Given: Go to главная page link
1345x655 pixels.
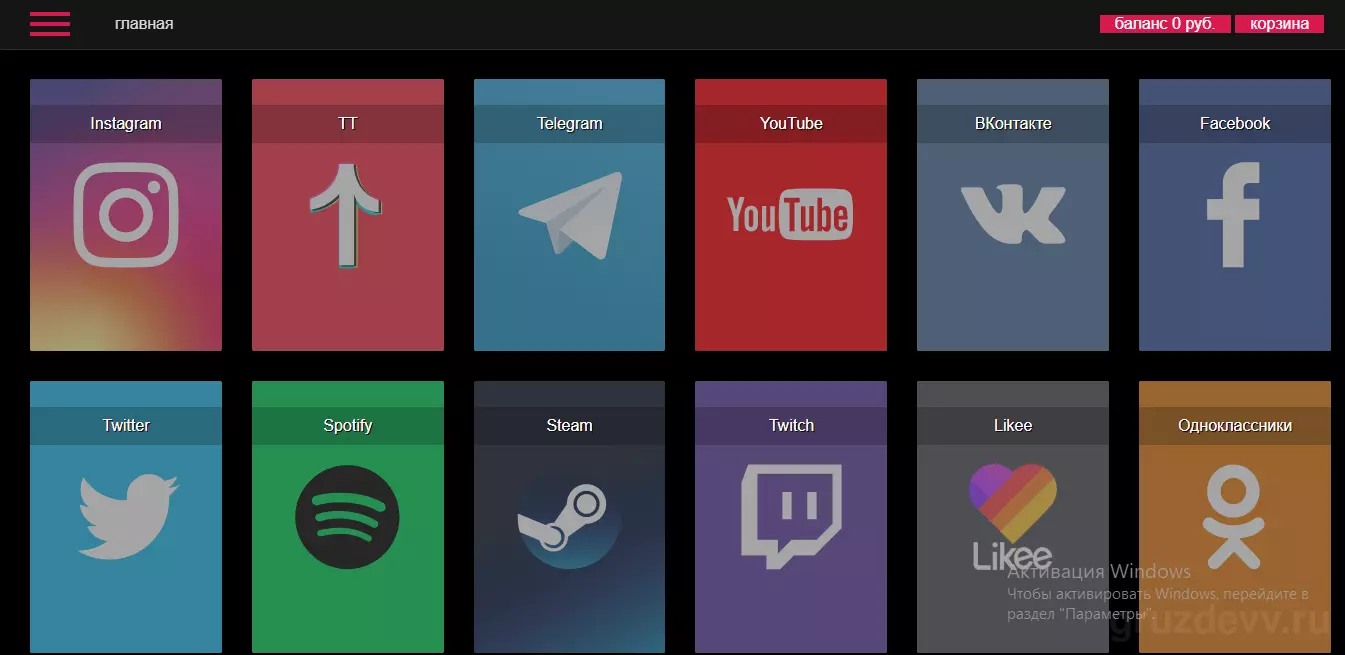Looking at the screenshot, I should (144, 23).
